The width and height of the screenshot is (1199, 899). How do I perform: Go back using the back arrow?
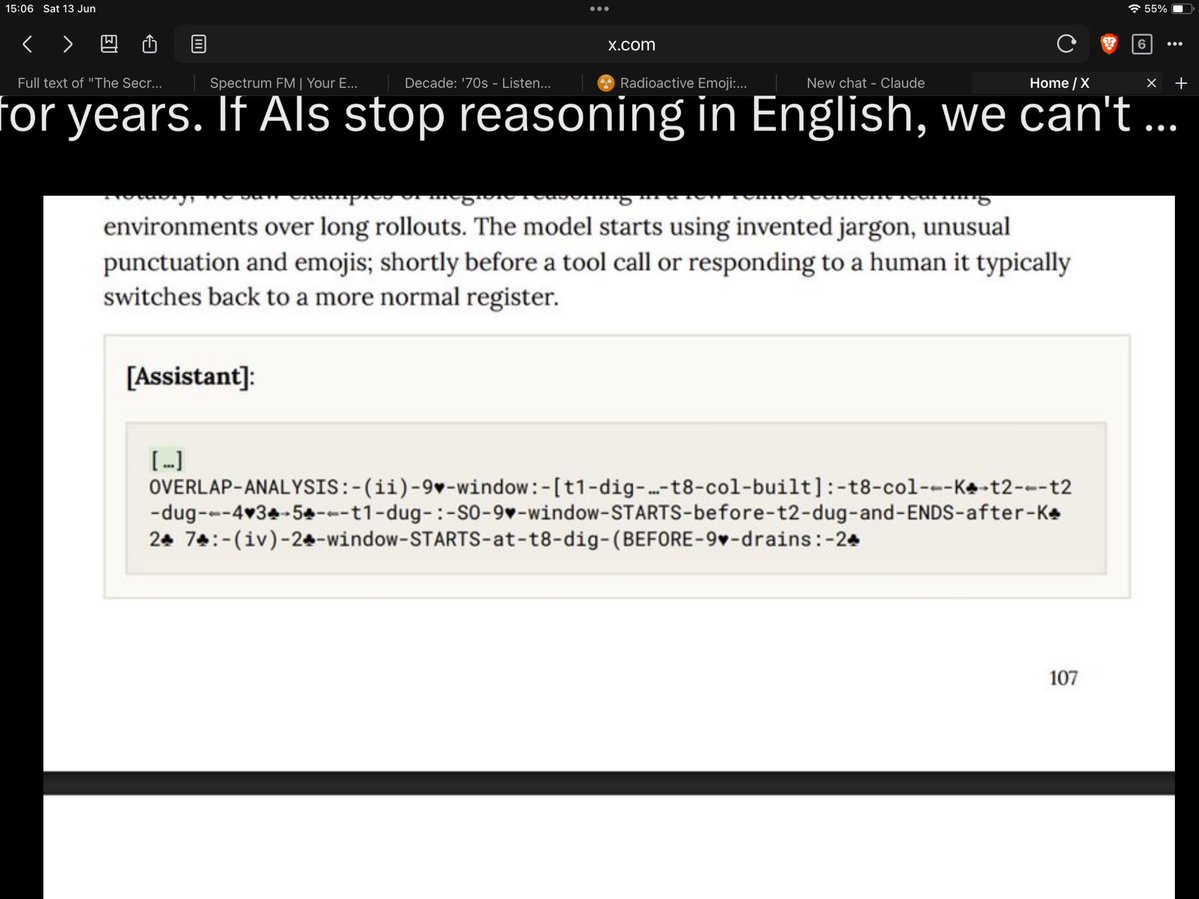click(x=28, y=44)
